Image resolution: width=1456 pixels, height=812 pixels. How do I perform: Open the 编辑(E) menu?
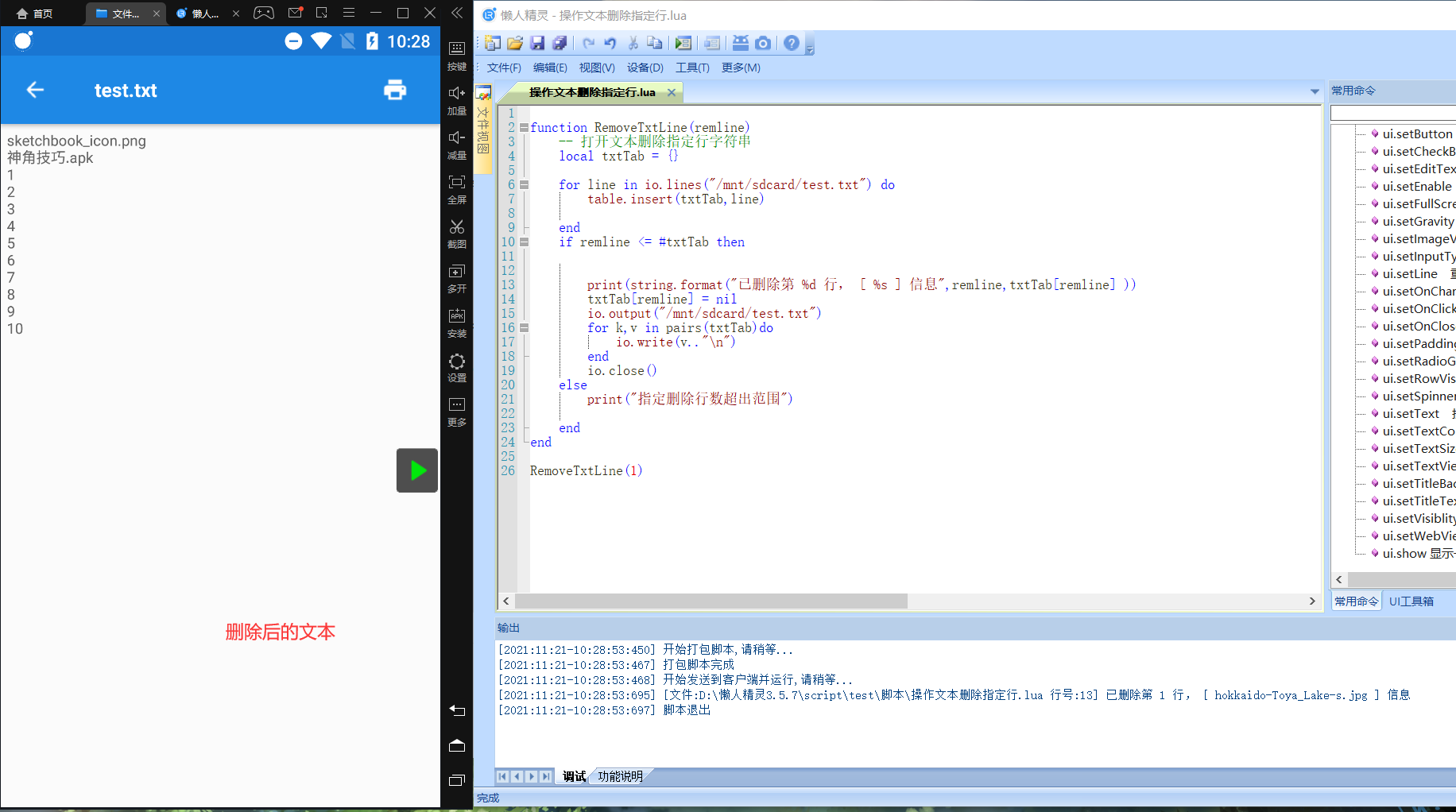coord(550,68)
